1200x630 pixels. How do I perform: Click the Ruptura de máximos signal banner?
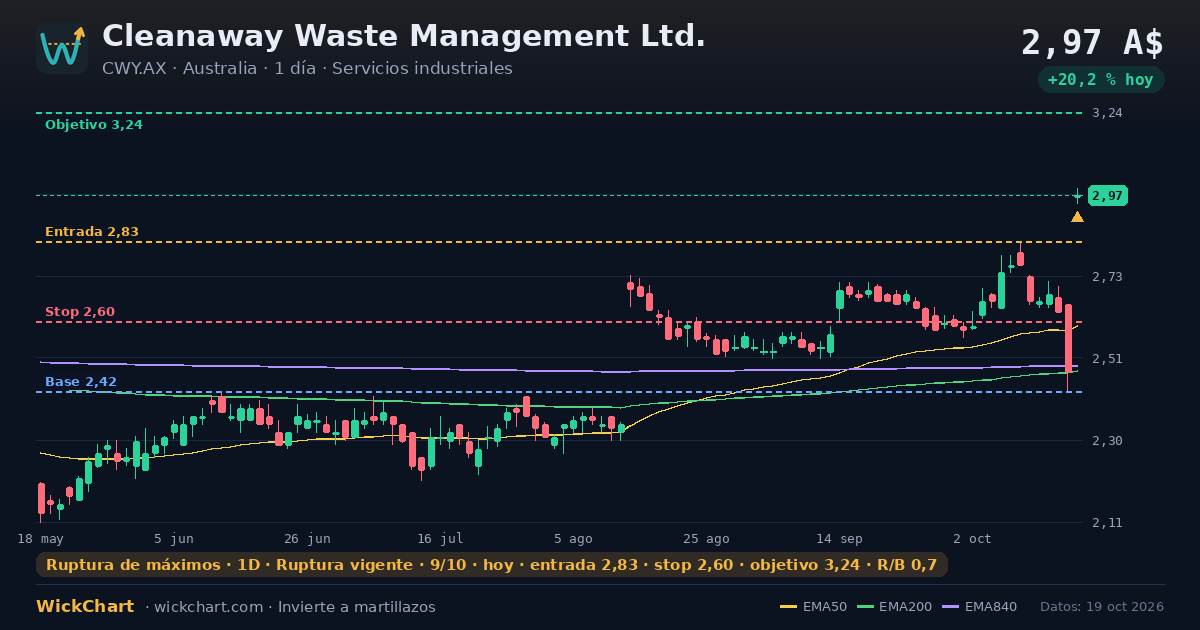tap(492, 565)
